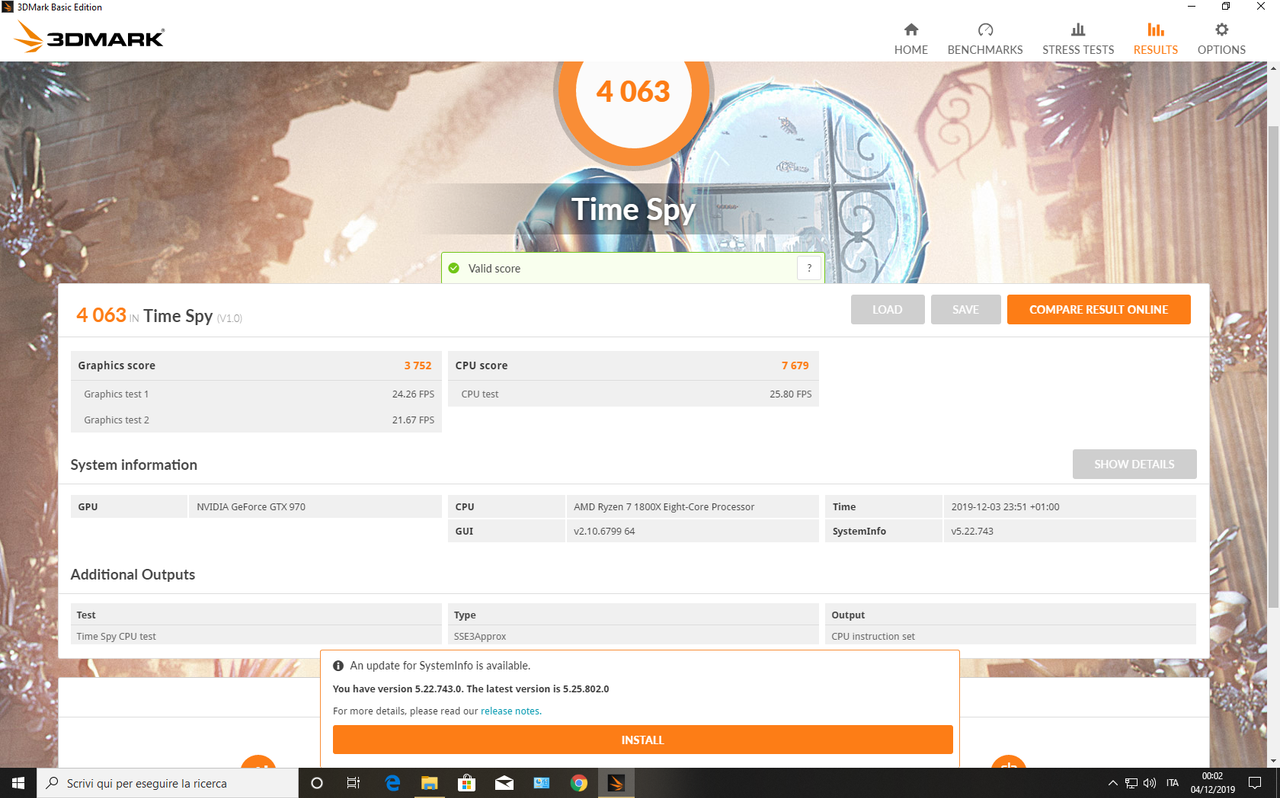
Task: Click the Graphics score value 3 752
Action: click(x=418, y=366)
